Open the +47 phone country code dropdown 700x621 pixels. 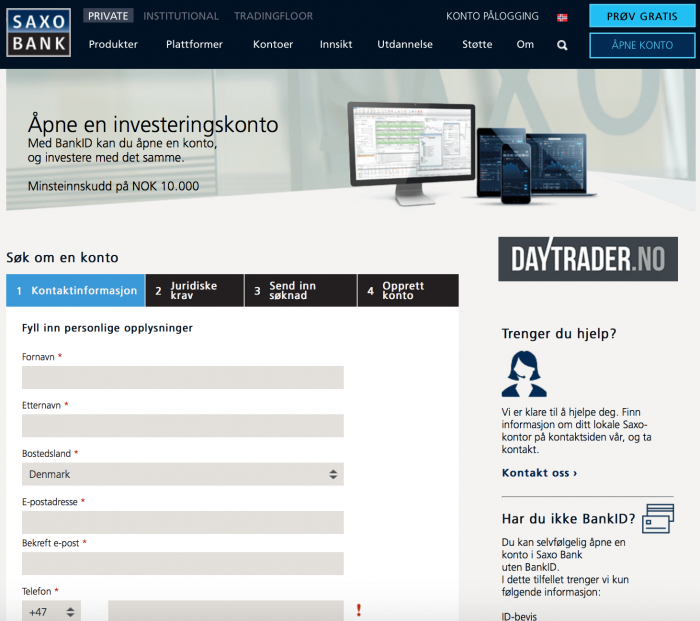coord(51,611)
